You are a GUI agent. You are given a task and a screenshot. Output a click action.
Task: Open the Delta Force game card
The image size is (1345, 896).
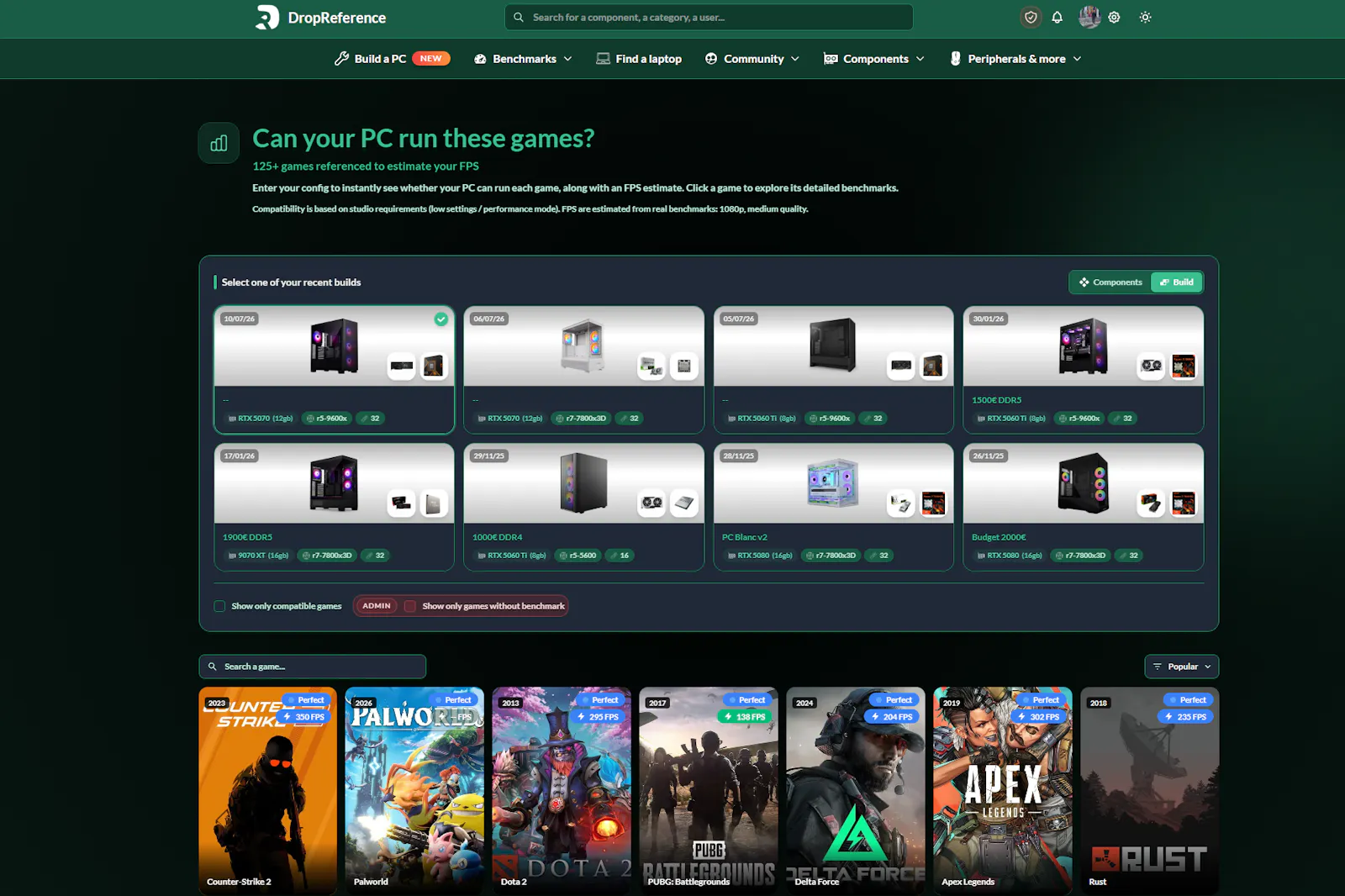856,790
